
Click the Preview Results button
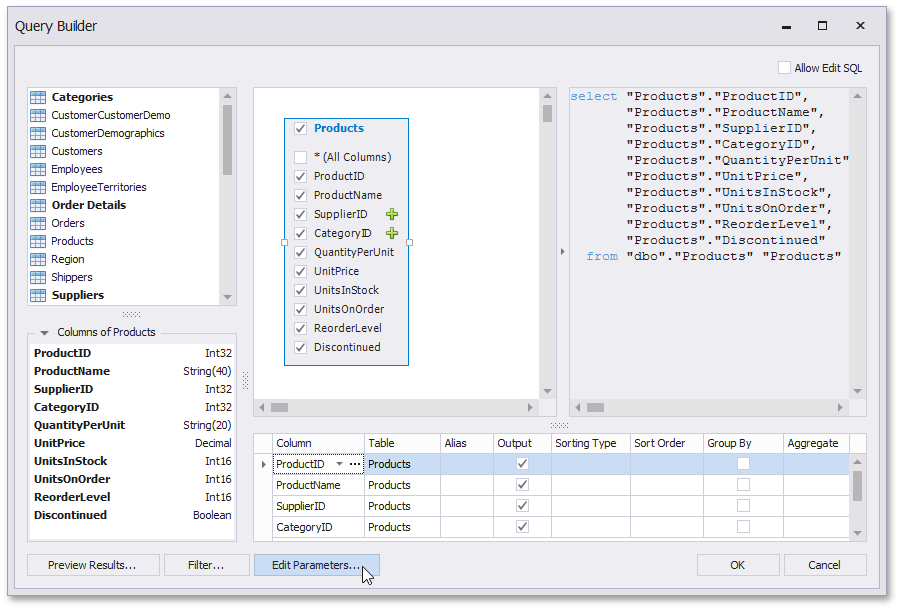pyautogui.click(x=92, y=565)
